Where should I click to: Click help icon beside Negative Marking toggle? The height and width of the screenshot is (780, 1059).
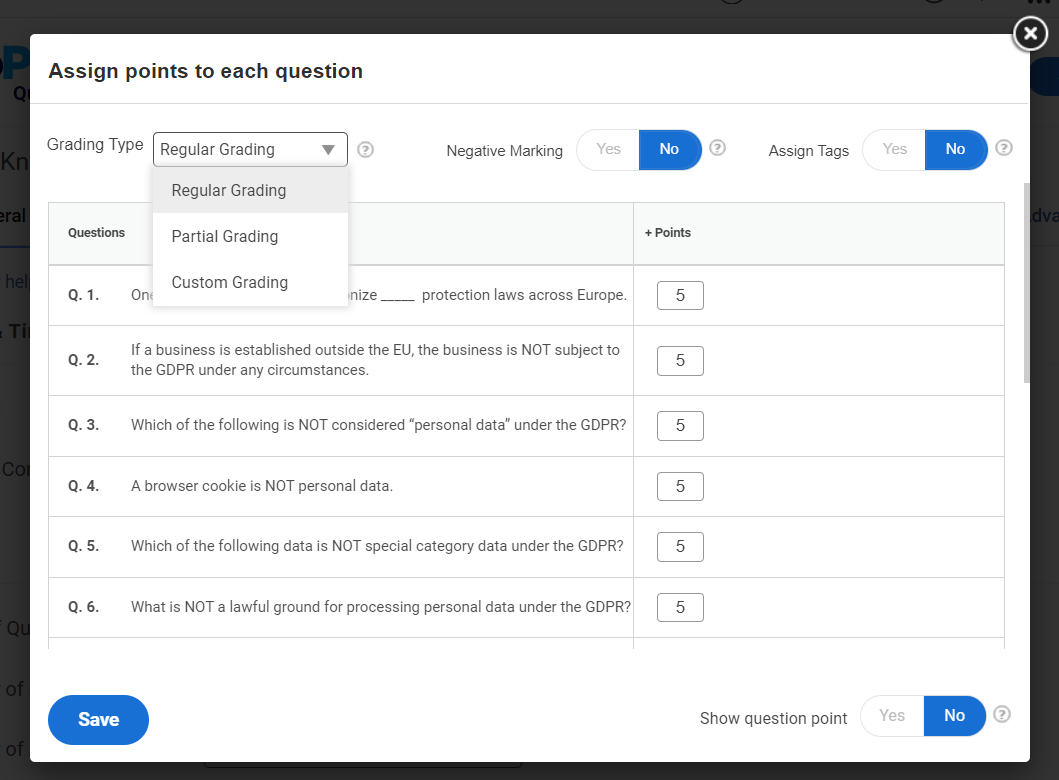717,148
